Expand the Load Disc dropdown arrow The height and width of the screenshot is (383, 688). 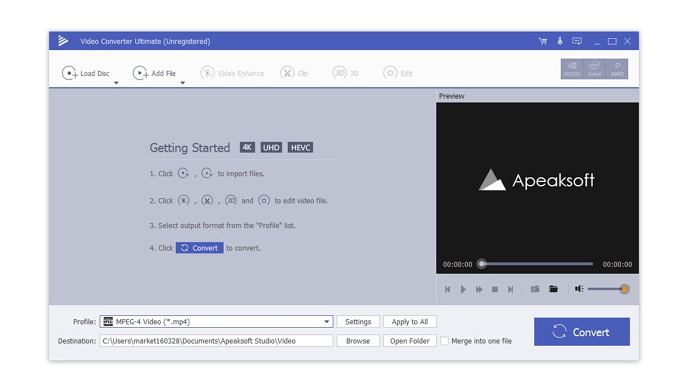click(116, 83)
